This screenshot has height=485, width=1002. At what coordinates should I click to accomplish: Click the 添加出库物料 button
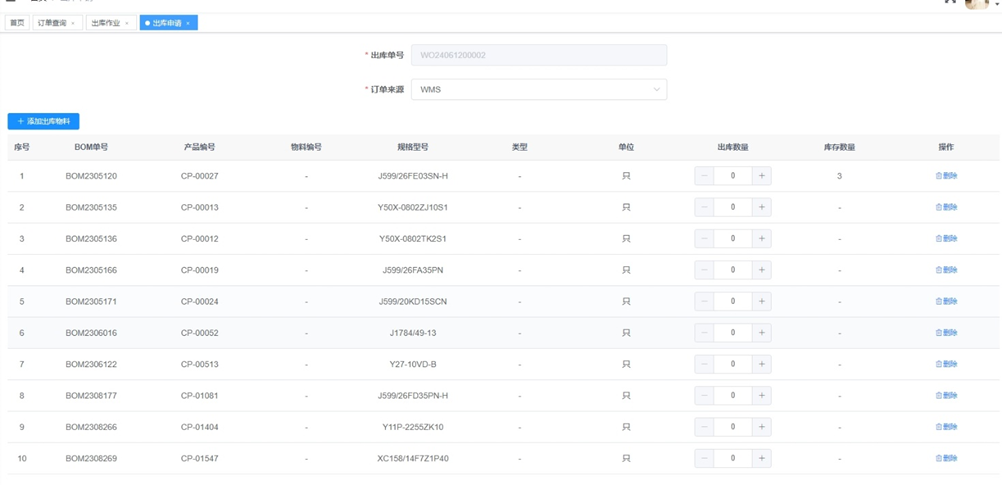point(43,121)
